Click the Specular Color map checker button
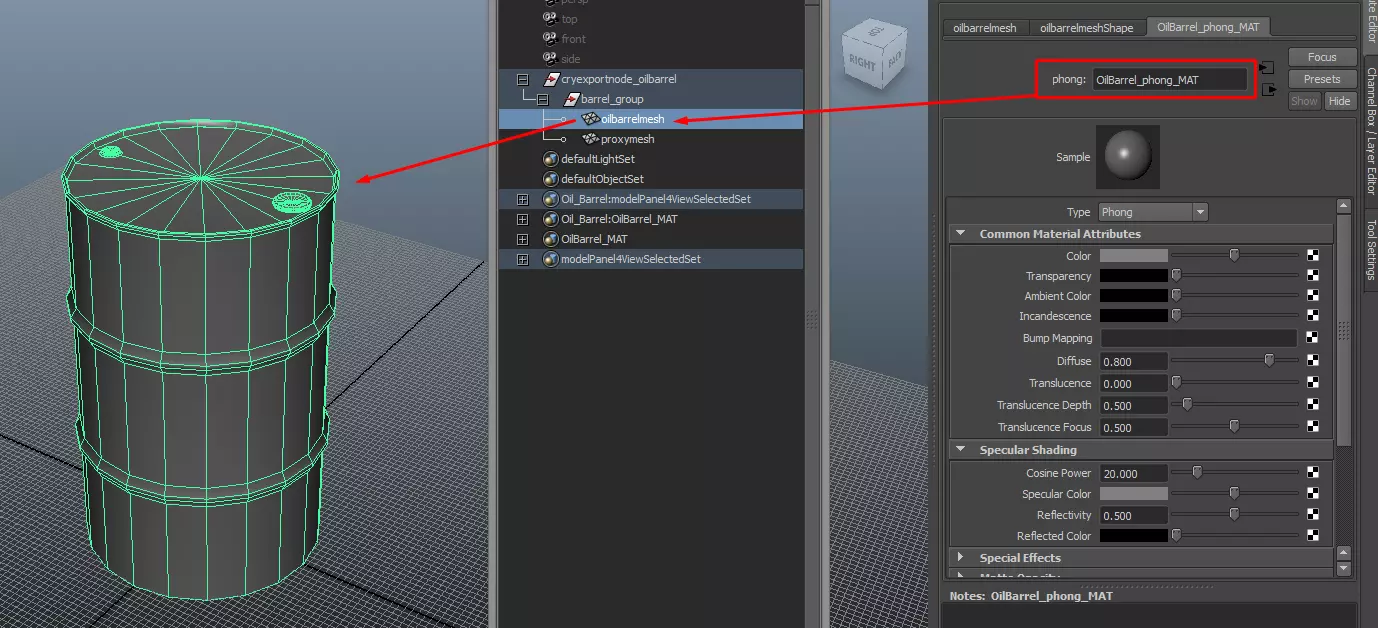The width and height of the screenshot is (1378, 628). click(1312, 494)
